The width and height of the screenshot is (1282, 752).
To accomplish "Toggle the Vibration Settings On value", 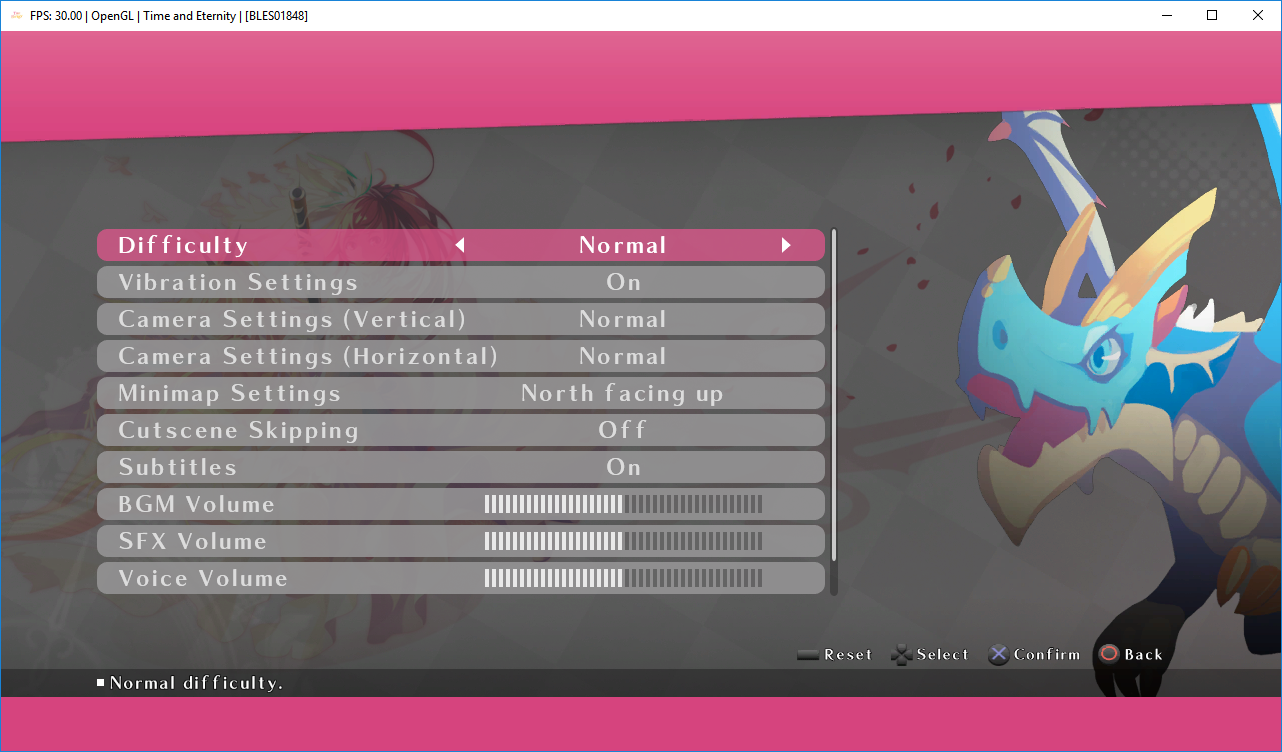I will click(623, 282).
